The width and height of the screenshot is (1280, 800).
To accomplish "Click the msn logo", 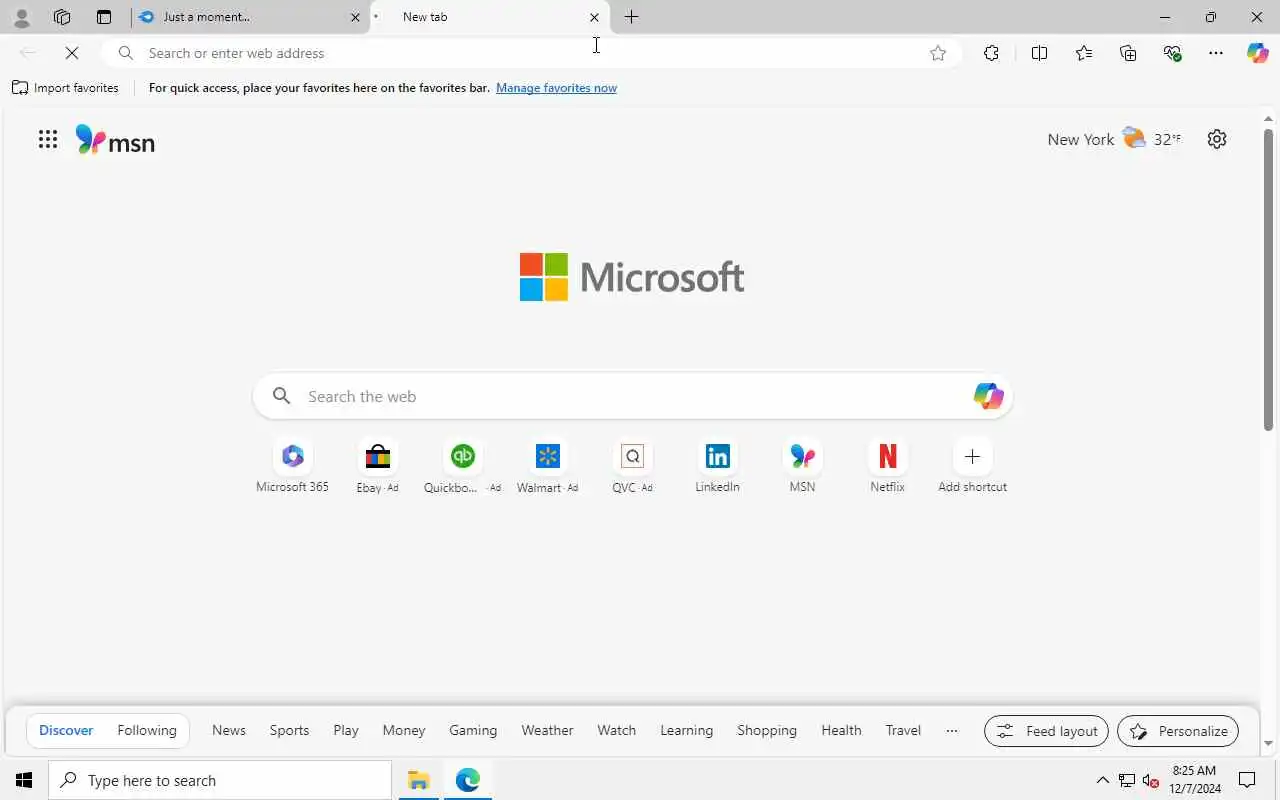I will coord(115,140).
